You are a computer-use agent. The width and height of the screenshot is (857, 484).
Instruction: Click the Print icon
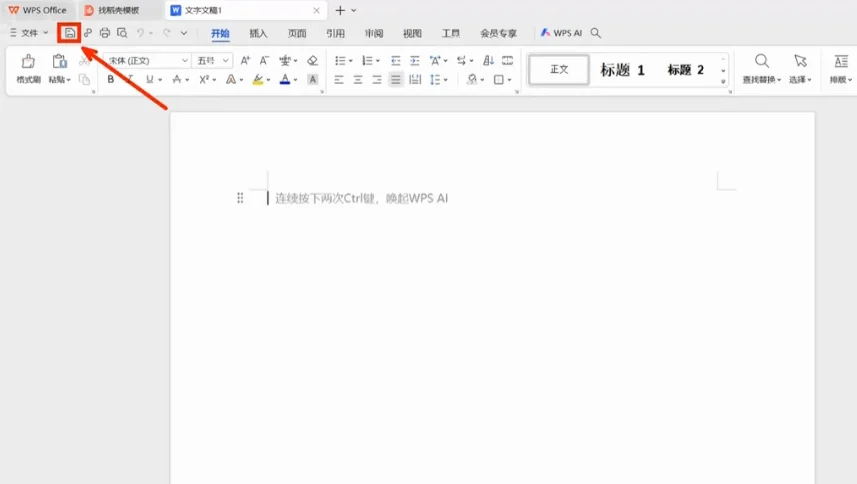coord(104,33)
